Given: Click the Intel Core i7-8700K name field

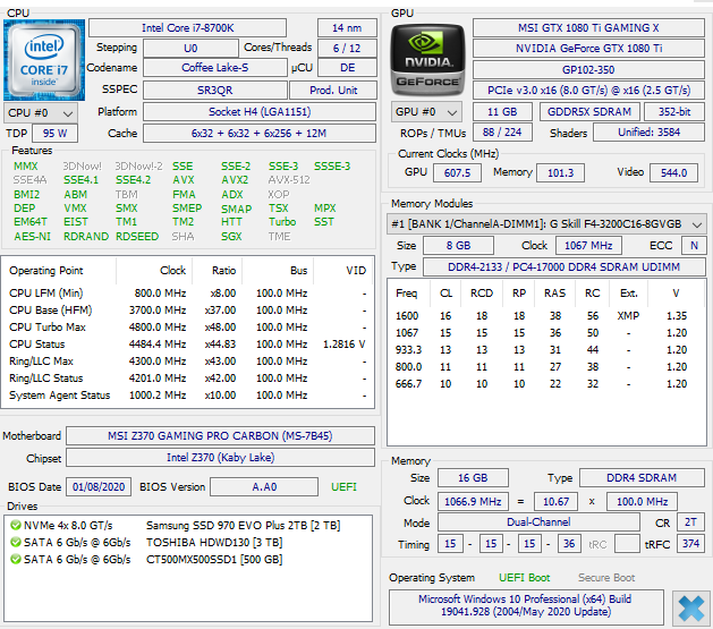Looking at the screenshot, I should (187, 28).
